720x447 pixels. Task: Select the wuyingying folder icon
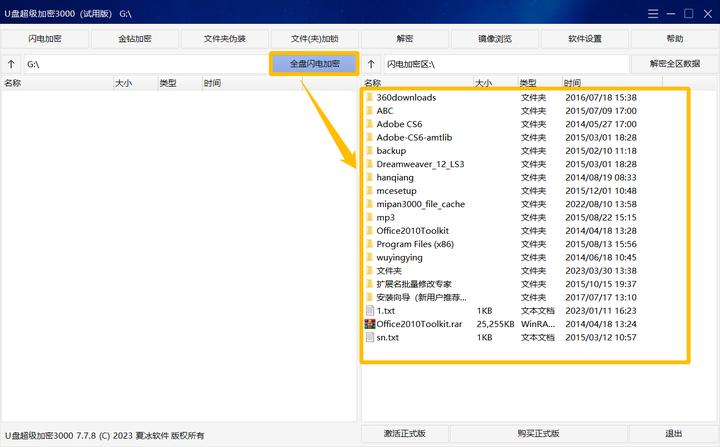(x=369, y=257)
